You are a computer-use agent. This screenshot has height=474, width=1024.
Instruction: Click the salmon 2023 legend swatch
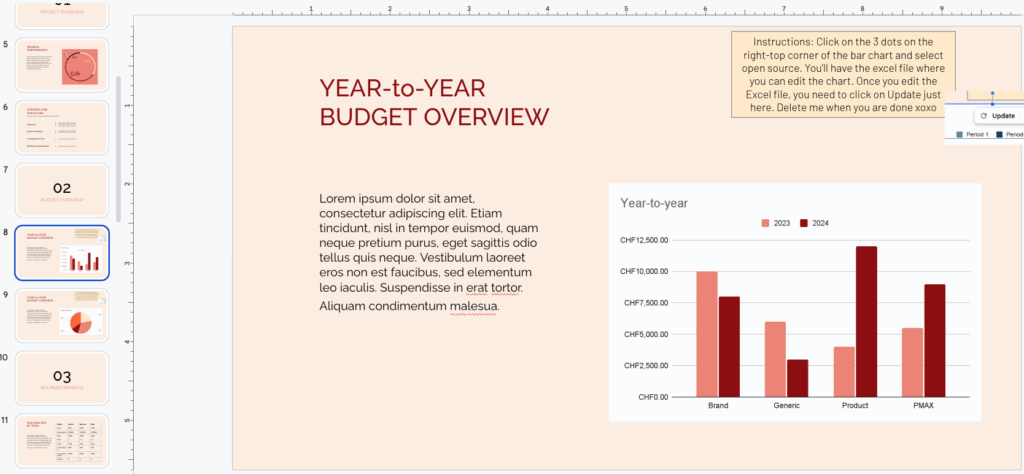[765, 223]
